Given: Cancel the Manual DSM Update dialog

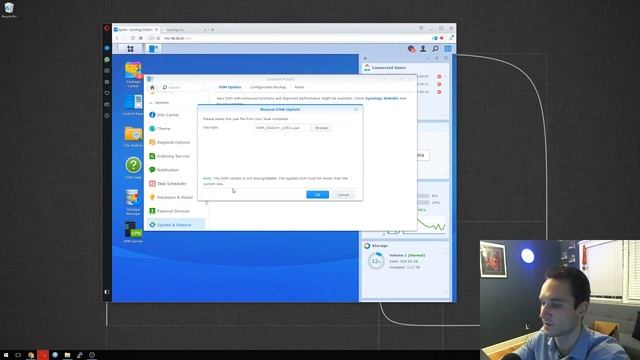Looking at the screenshot, I should coord(343,195).
